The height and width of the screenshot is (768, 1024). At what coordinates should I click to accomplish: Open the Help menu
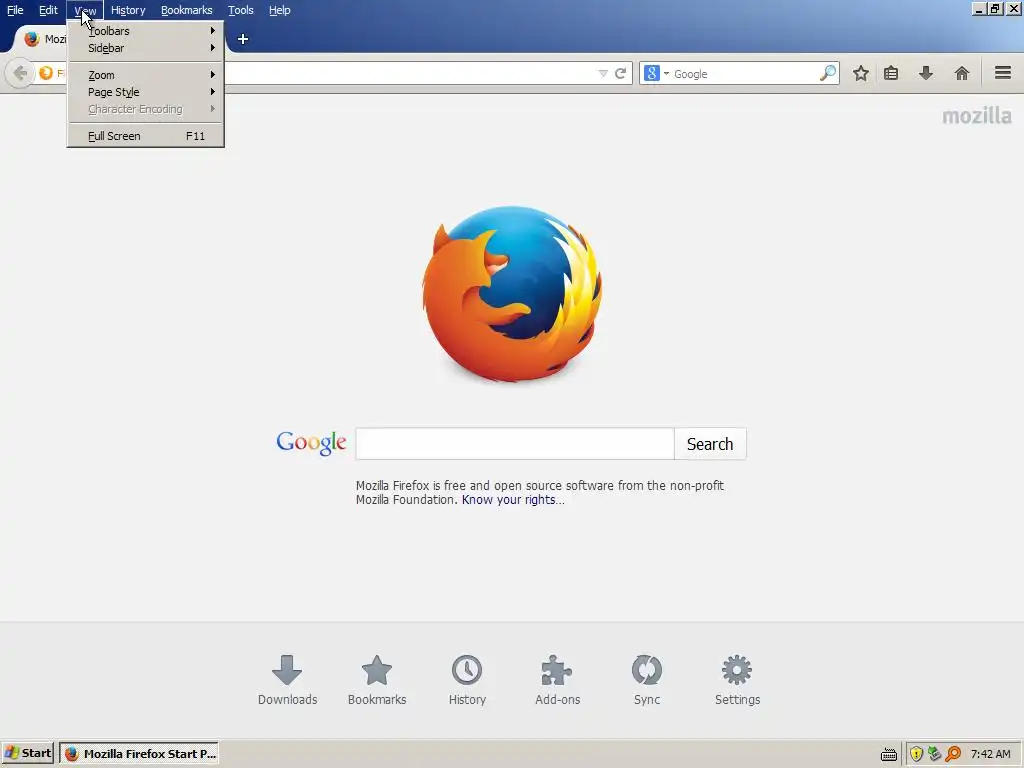click(280, 10)
